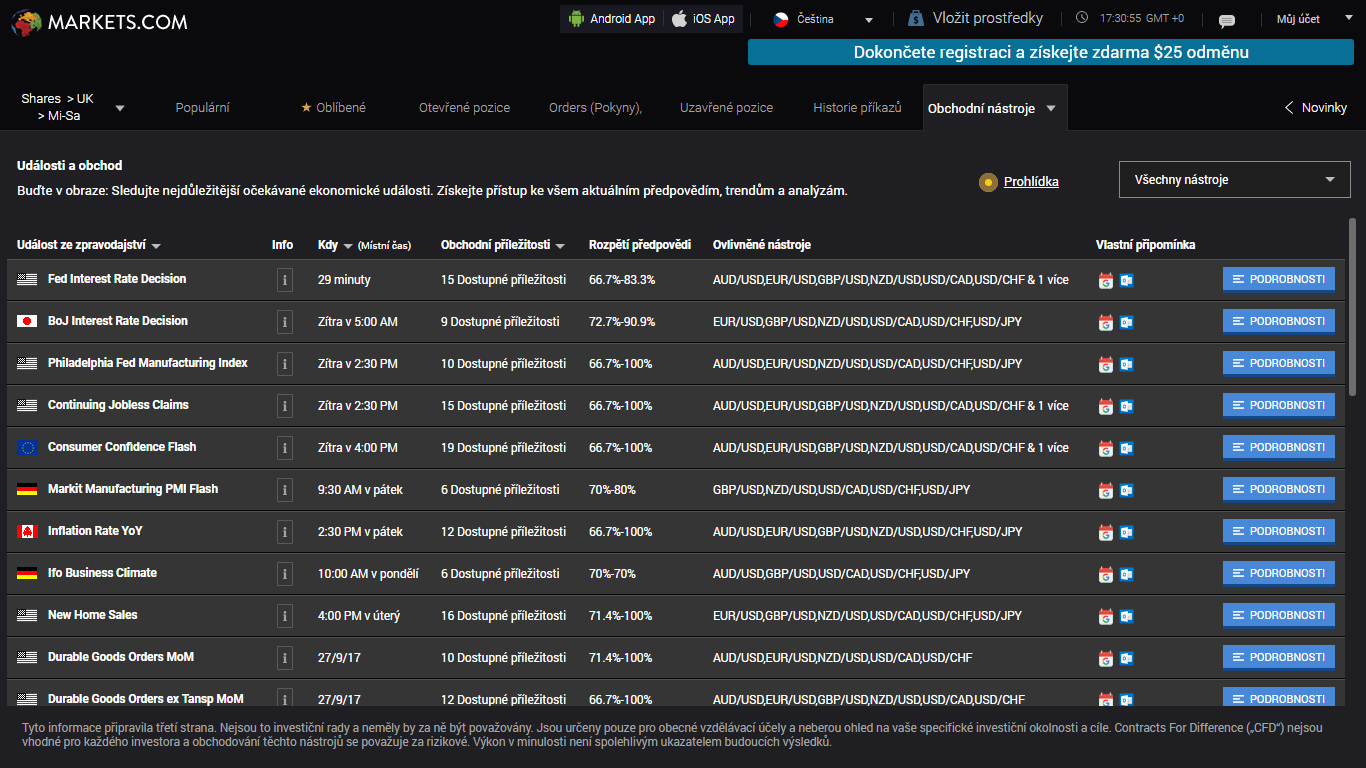Click the 17:30:55 GMT clock display
The image size is (1366, 768).
1131,19
